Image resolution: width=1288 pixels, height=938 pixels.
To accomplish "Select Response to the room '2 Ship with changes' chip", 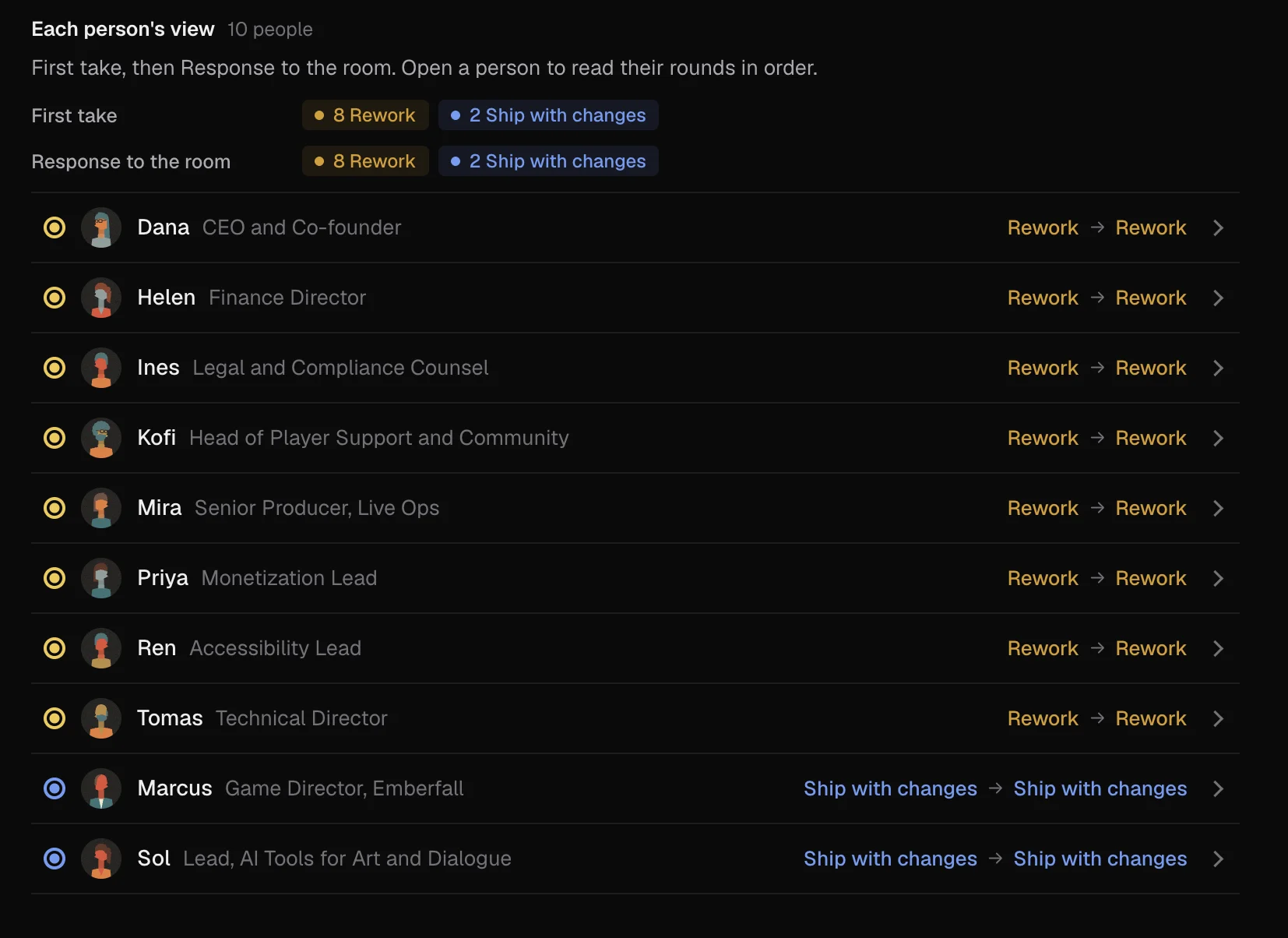I will (x=548, y=161).
